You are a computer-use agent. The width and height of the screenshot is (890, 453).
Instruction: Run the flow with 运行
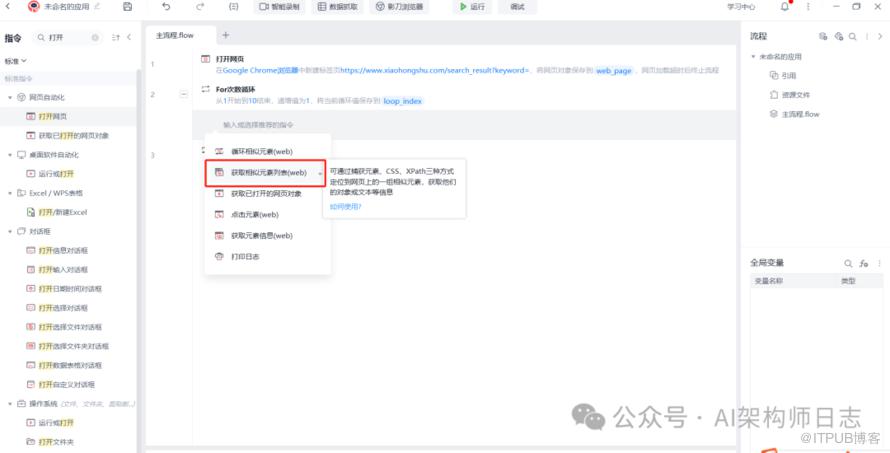click(472, 6)
